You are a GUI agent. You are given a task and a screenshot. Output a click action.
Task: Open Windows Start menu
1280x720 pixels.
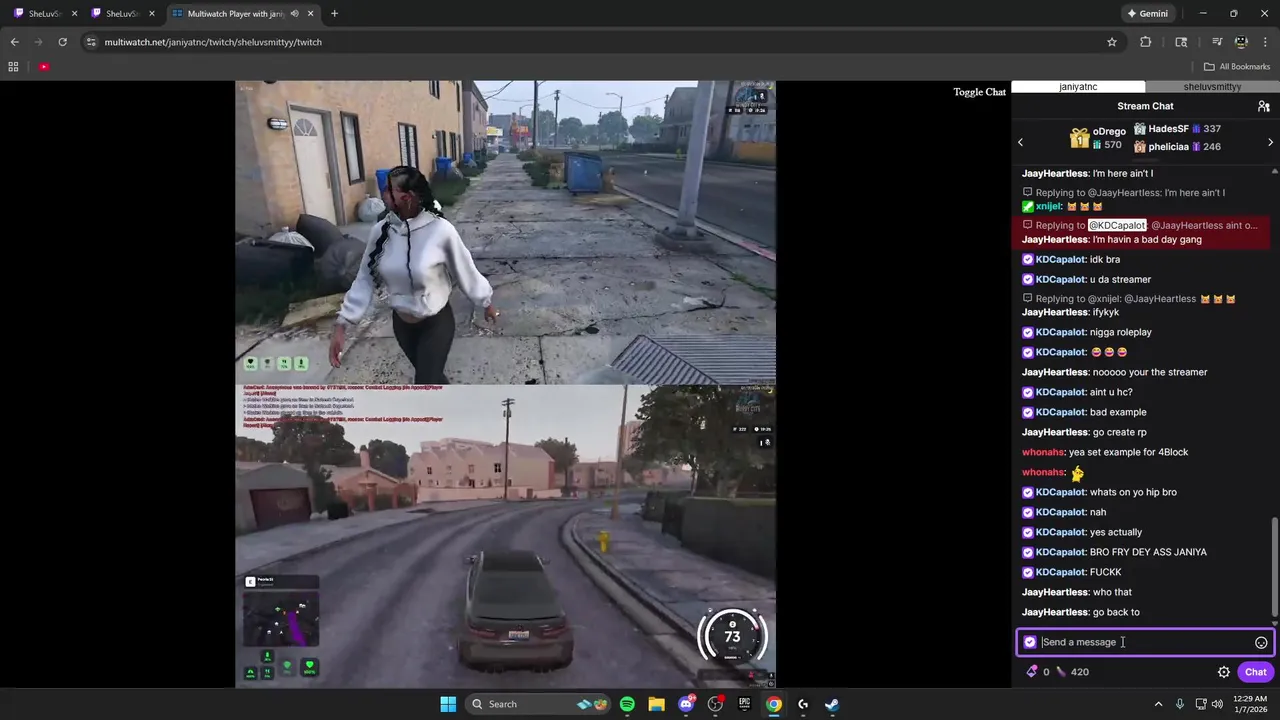tap(447, 704)
